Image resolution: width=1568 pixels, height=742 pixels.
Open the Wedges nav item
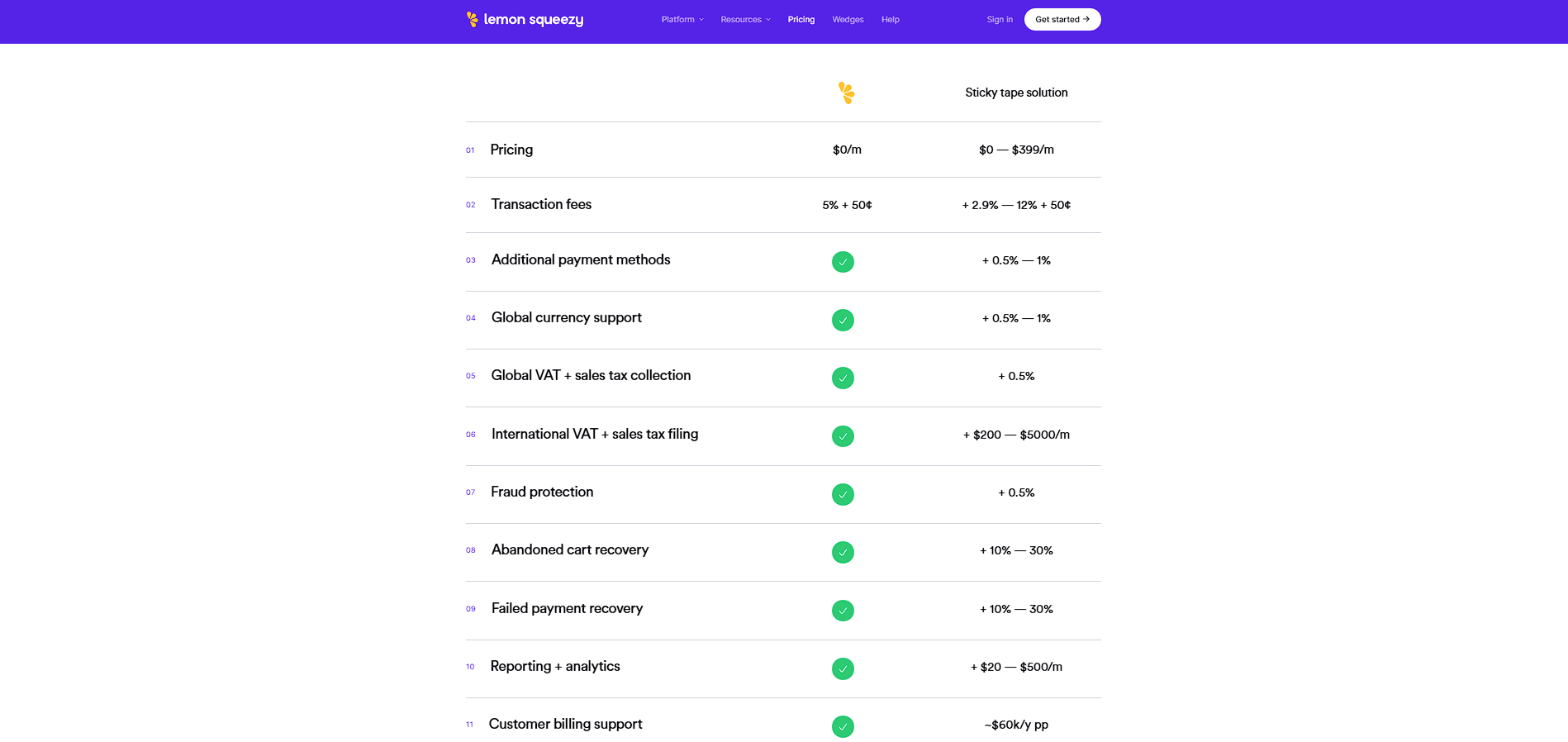[848, 19]
